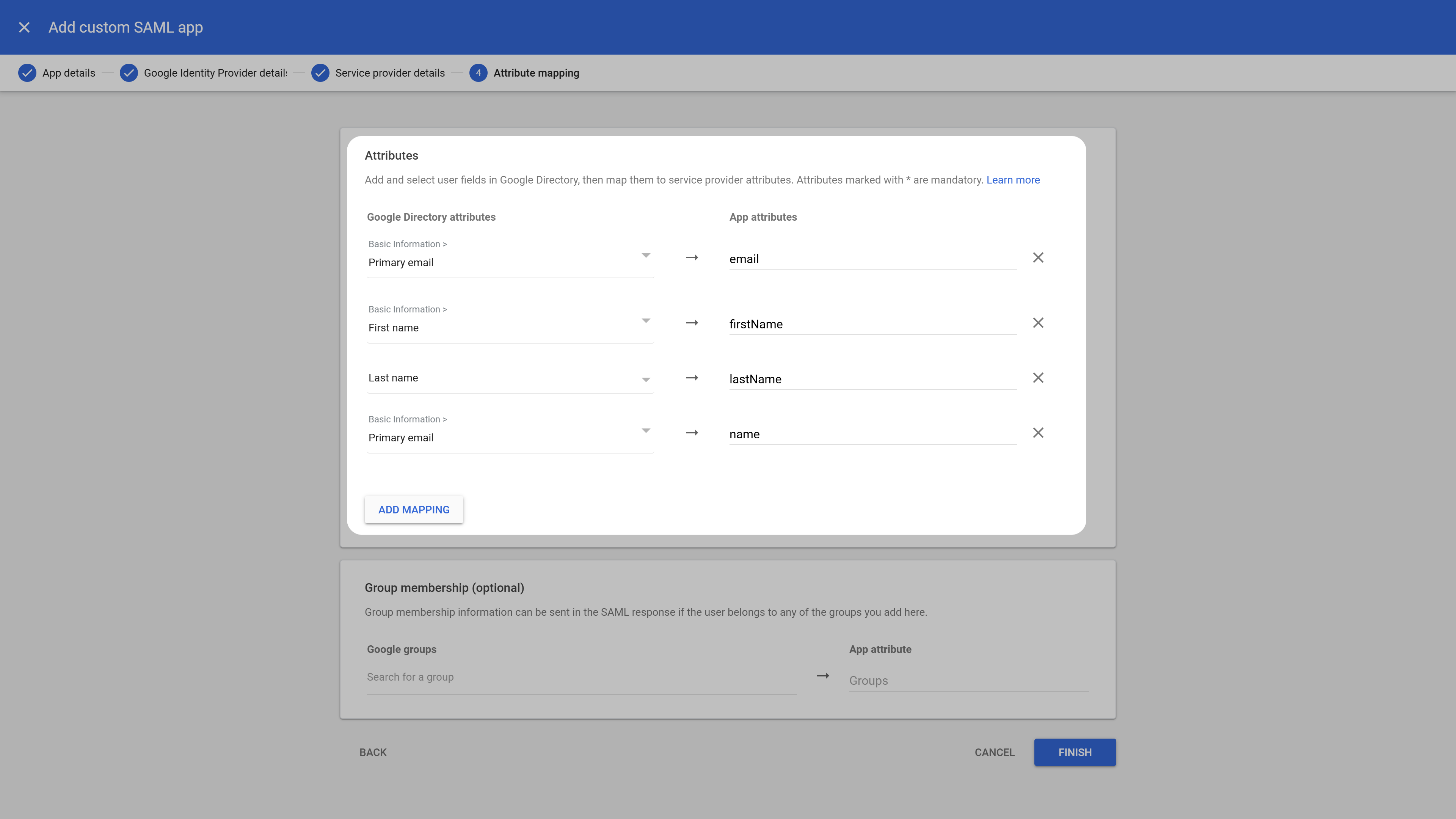Focus the Search for a group field
This screenshot has height=819, width=1456.
(582, 677)
